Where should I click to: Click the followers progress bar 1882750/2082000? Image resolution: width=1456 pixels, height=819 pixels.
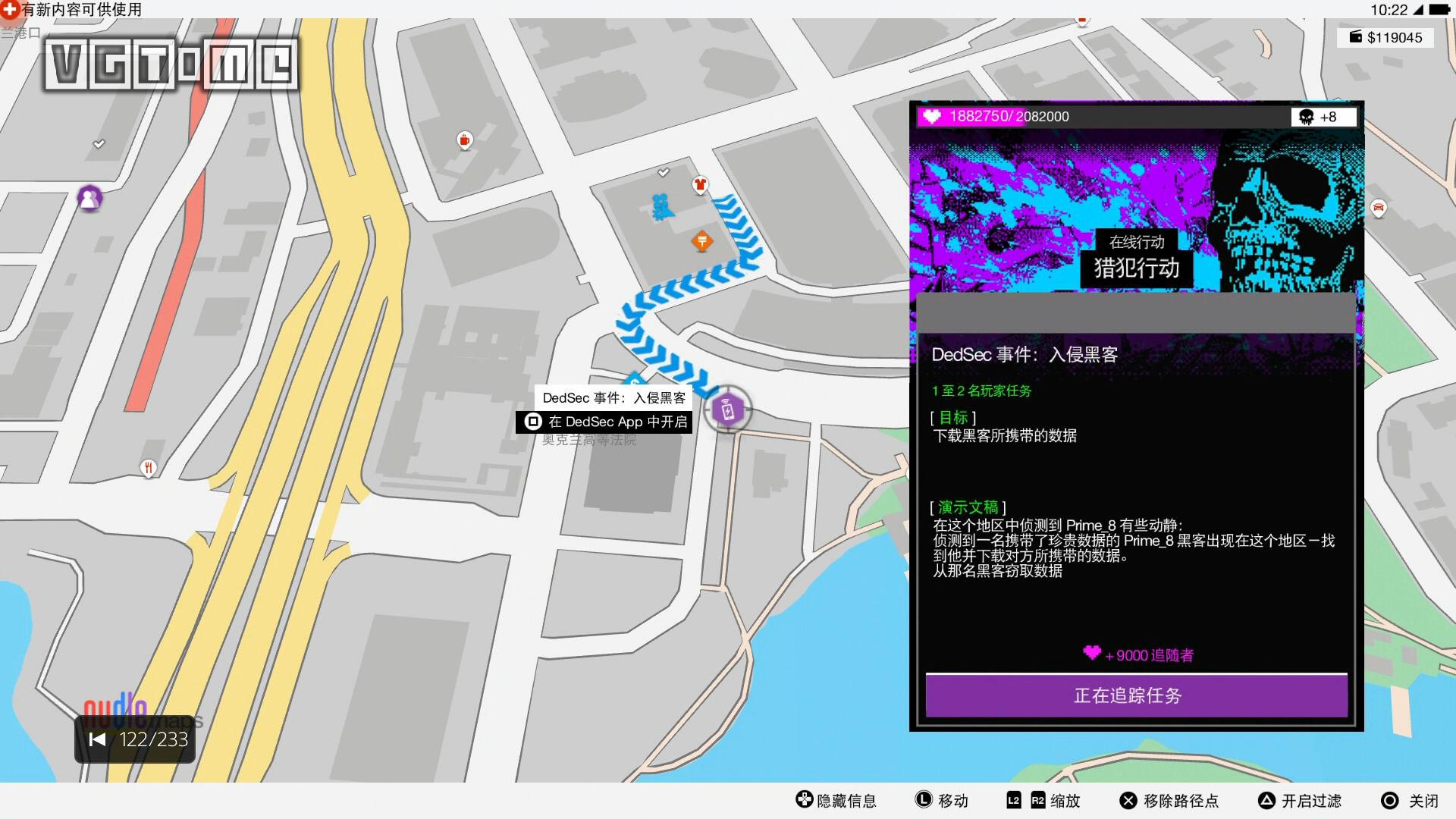1103,117
